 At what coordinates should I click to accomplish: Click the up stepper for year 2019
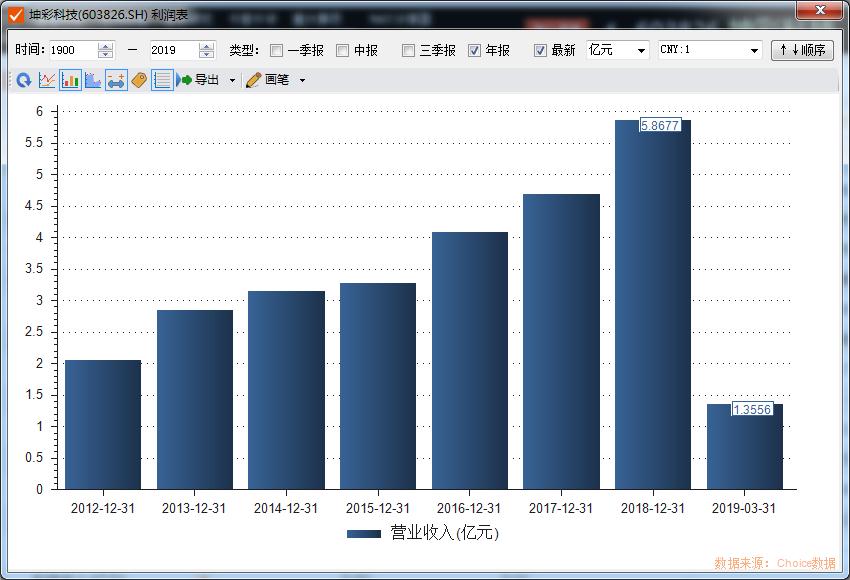click(x=206, y=45)
